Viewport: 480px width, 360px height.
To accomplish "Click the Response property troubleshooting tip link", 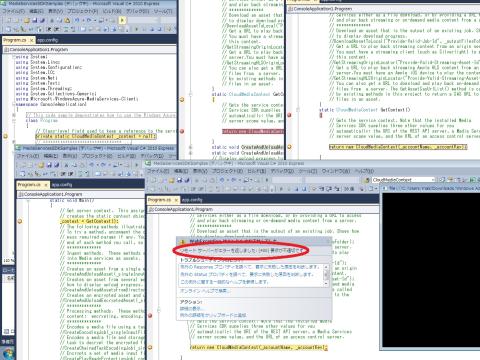I will pos(250,267).
